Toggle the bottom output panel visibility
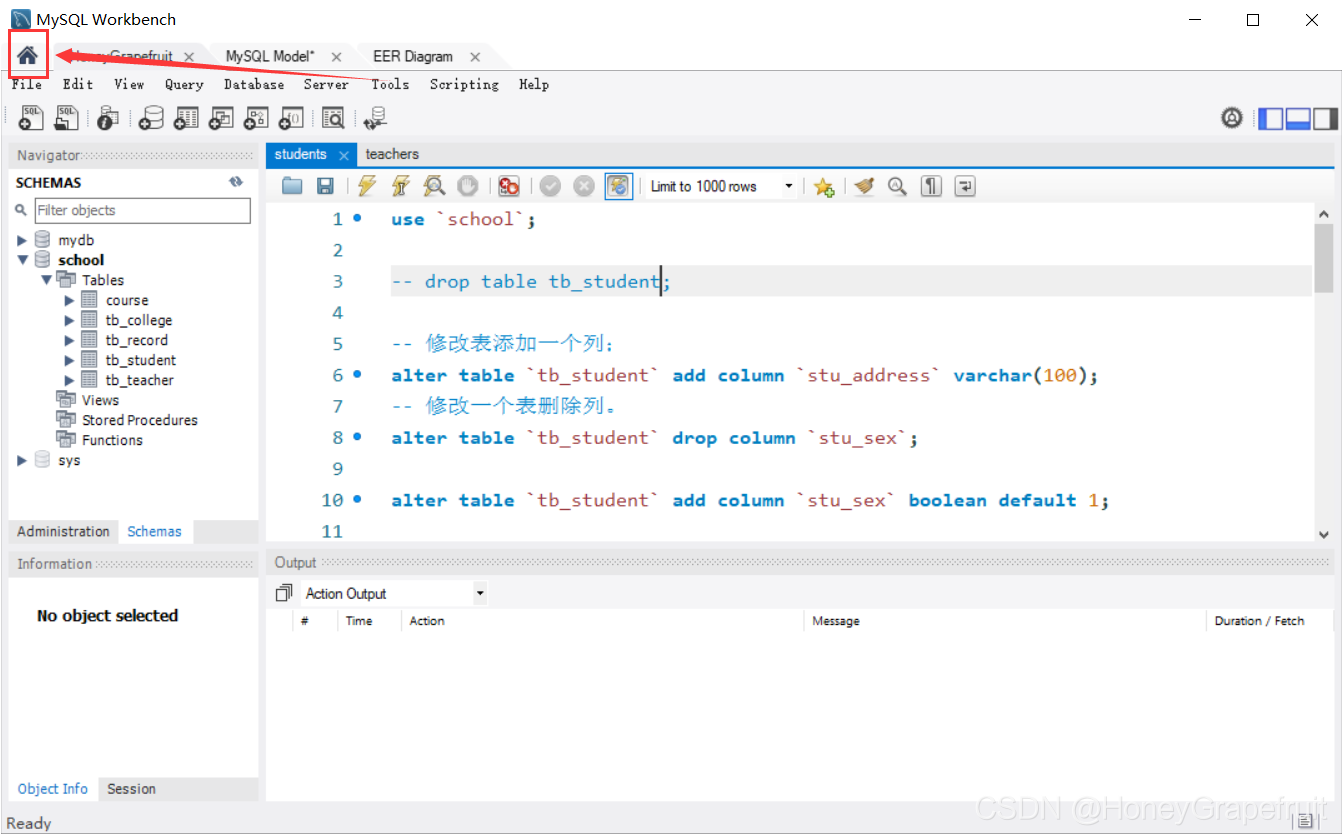 (1298, 119)
